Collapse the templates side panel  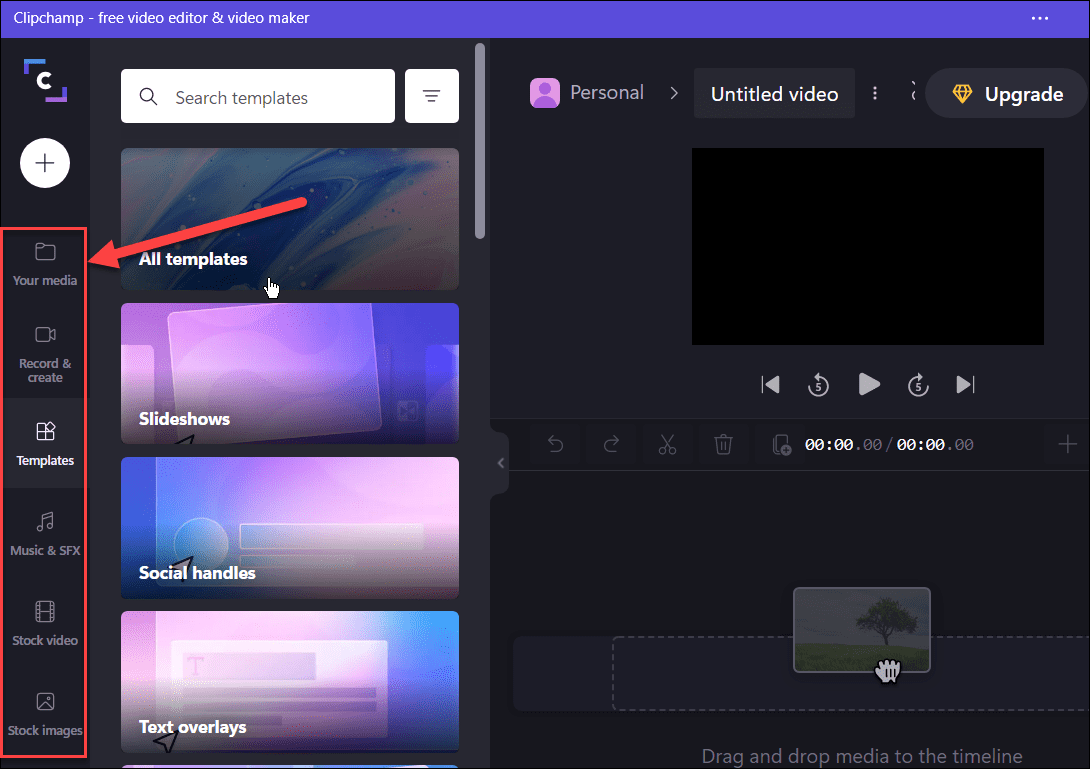pos(500,462)
